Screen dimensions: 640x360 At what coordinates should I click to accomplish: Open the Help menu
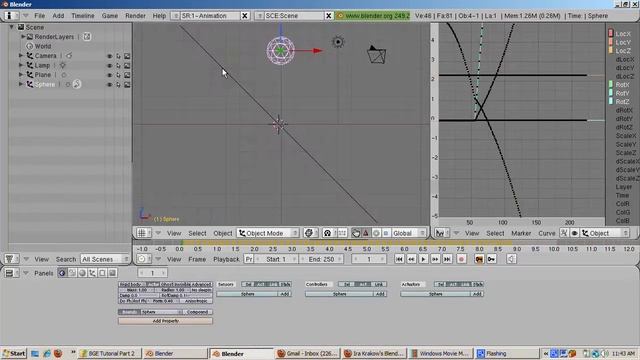pos(159,16)
